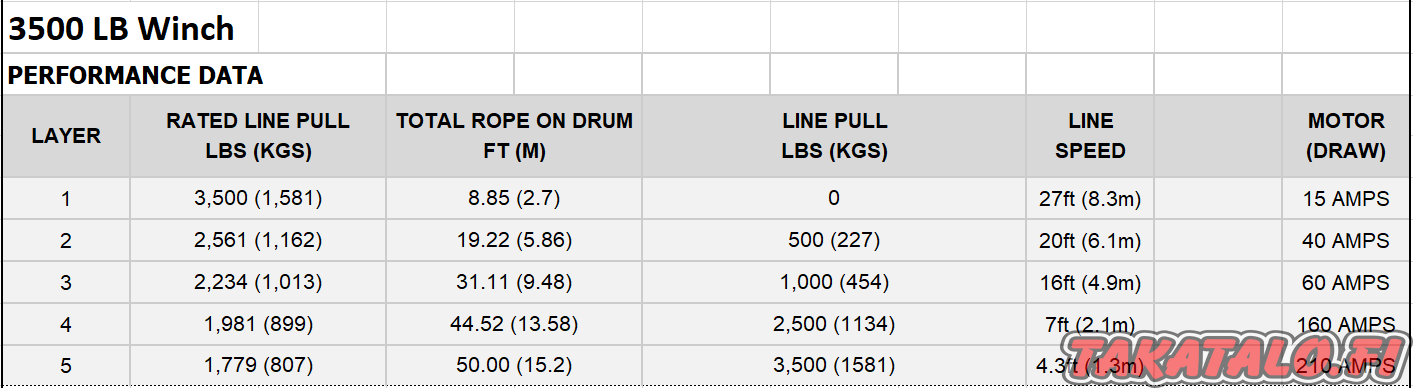Click the 1,000 (454) line pull cell

point(834,283)
